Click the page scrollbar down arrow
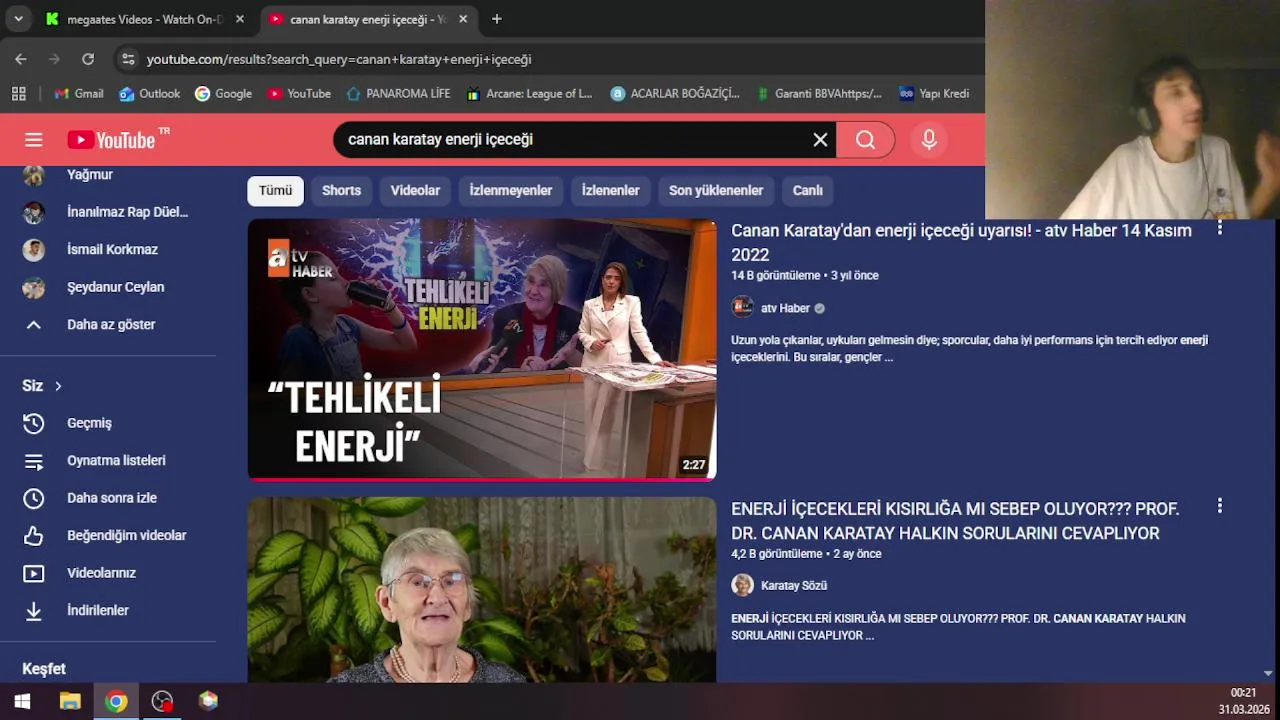The height and width of the screenshot is (720, 1280). [1268, 674]
